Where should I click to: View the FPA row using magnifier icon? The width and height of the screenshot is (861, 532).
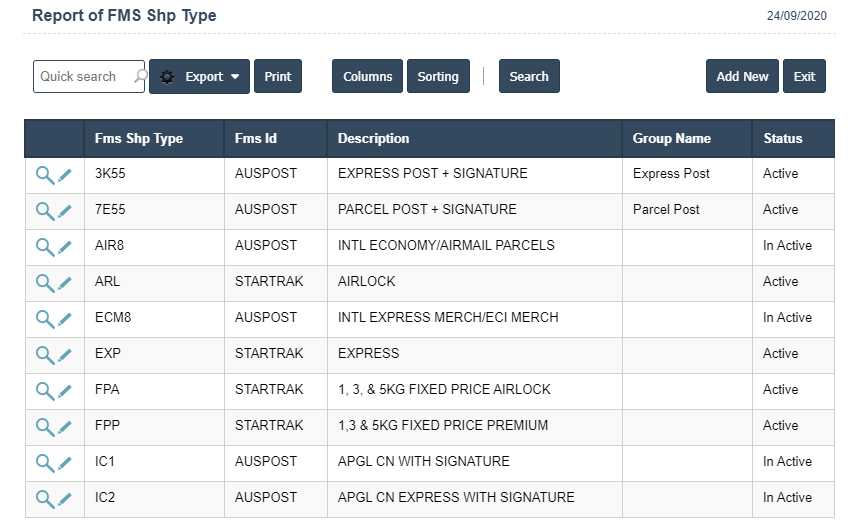(x=45, y=391)
